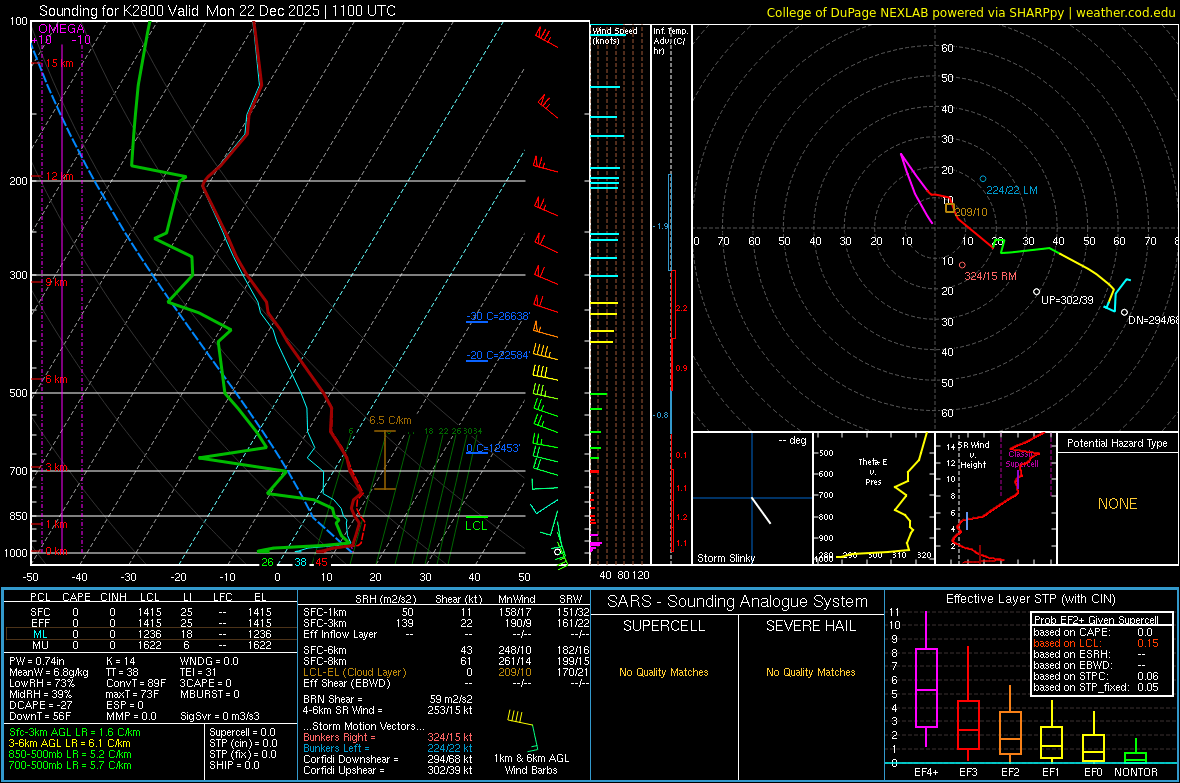
Task: Click the SARS - Sounding Analogue System title
Action: [737, 602]
